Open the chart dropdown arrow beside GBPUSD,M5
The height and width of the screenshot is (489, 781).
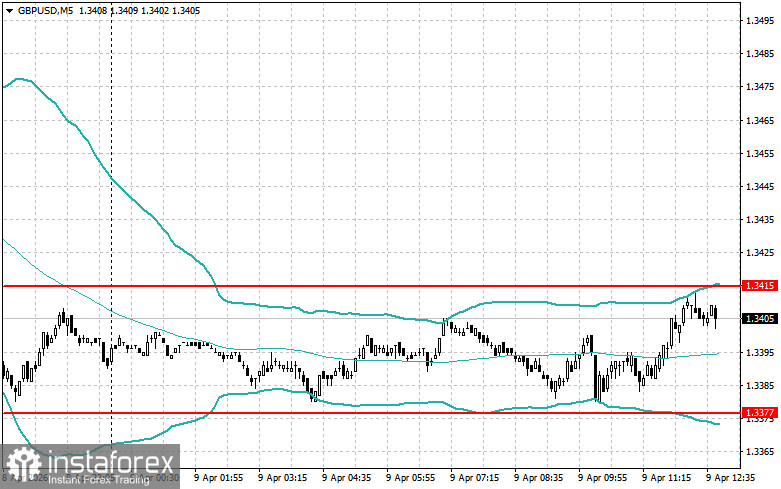tap(9, 10)
